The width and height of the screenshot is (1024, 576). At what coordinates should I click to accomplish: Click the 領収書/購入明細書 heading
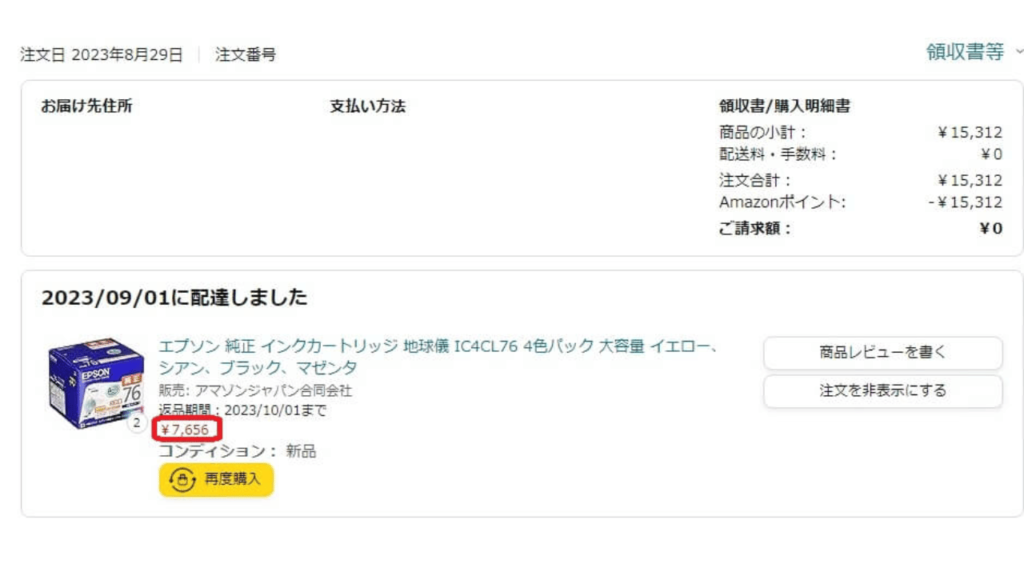[x=784, y=106]
